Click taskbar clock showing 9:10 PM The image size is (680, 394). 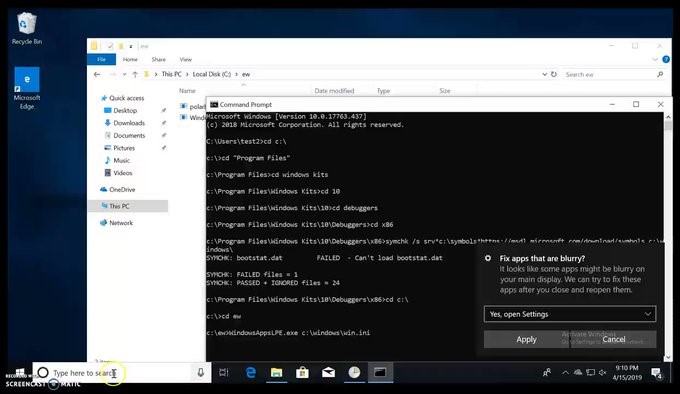[x=627, y=373]
